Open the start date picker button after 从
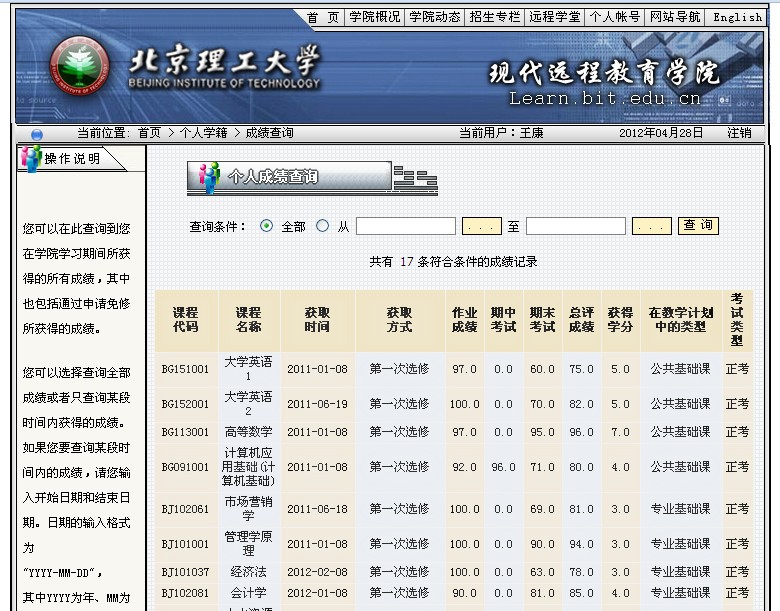The width and height of the screenshot is (780, 611). [481, 226]
